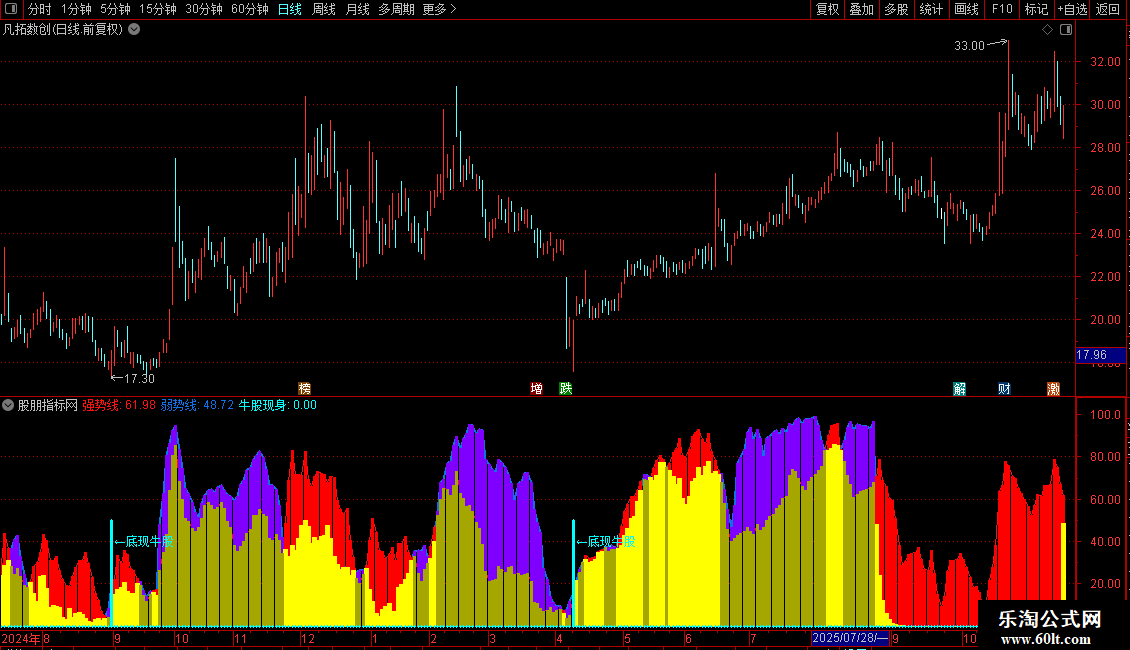The width and height of the screenshot is (1130, 650).
Task: Add stock via +自选 button
Action: (x=1072, y=9)
